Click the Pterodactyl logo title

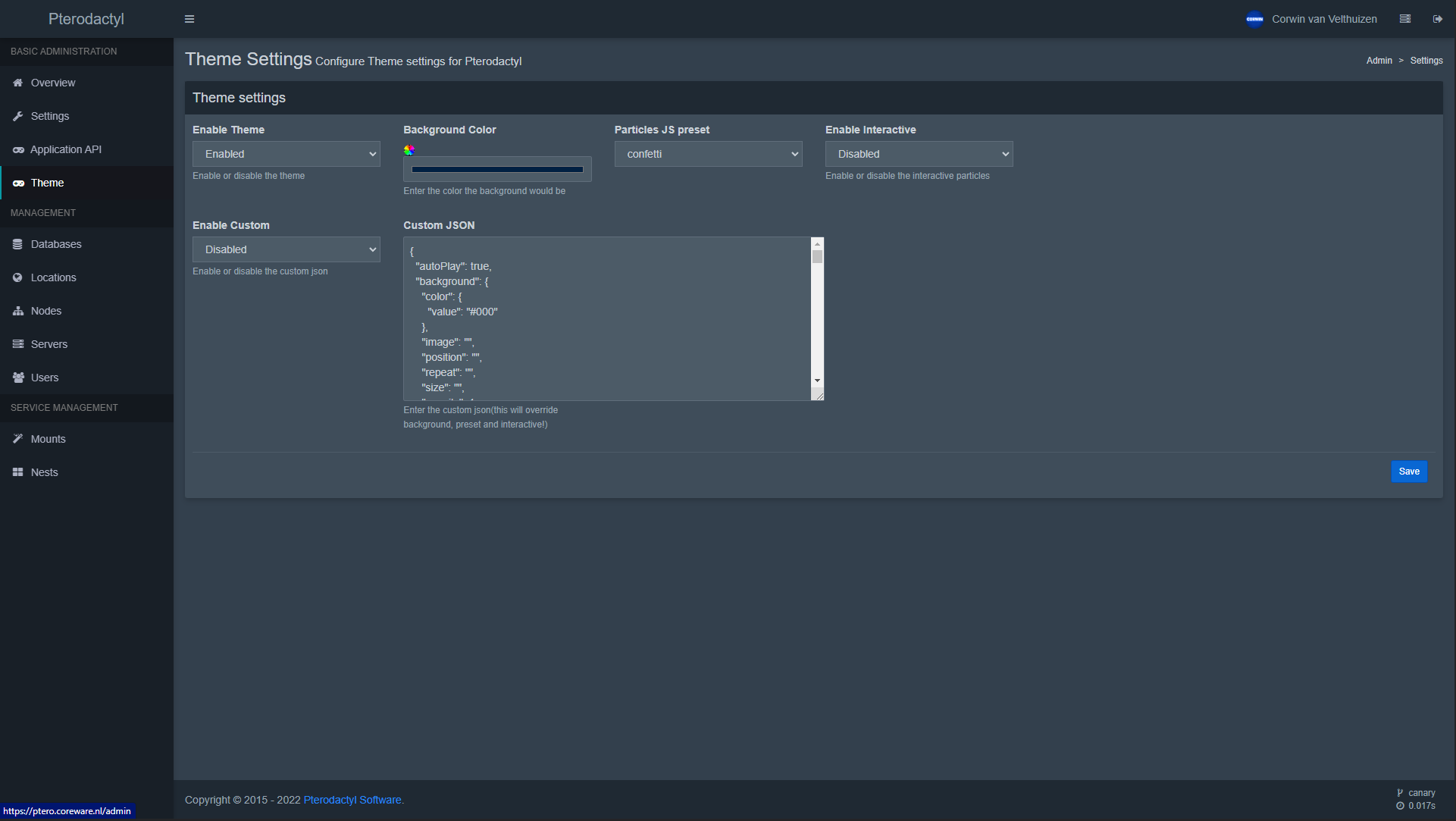click(x=86, y=19)
